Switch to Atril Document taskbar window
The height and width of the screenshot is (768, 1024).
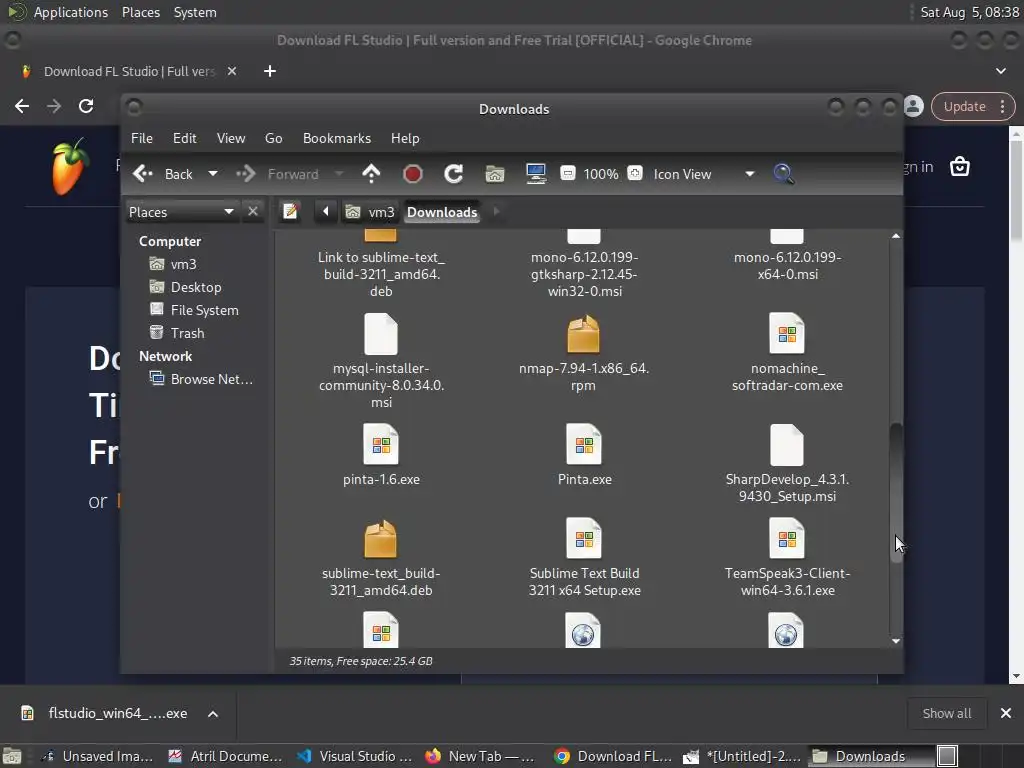click(x=225, y=756)
